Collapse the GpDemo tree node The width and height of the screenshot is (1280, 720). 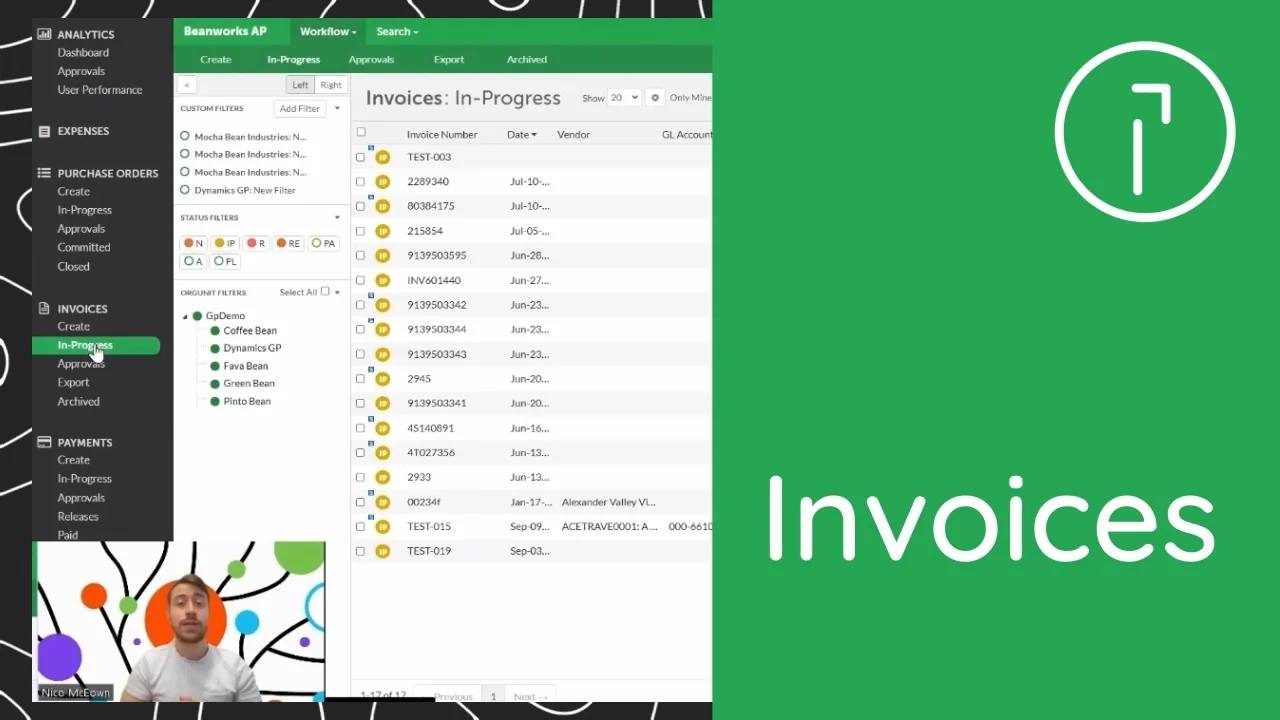click(x=185, y=316)
